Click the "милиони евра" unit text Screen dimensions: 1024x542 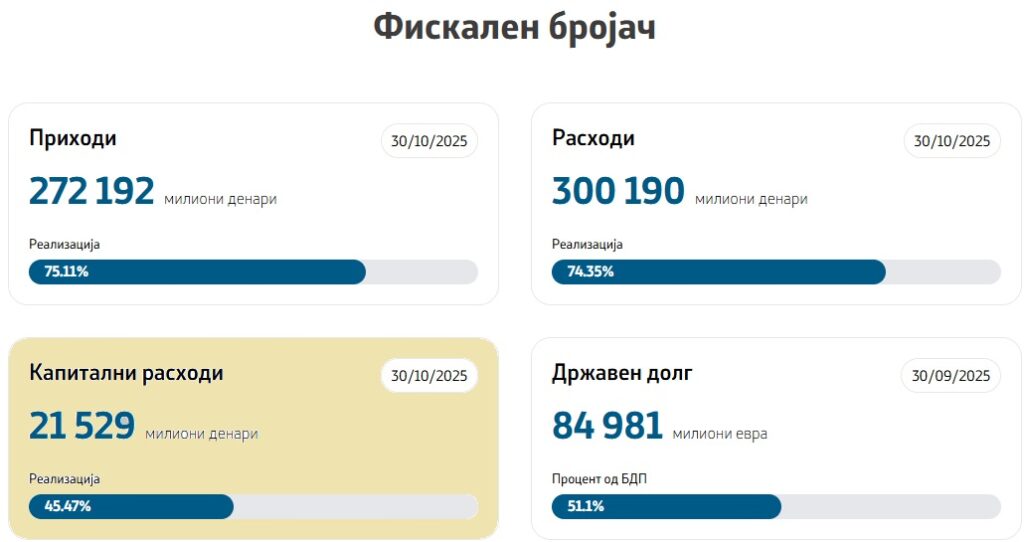pos(720,434)
